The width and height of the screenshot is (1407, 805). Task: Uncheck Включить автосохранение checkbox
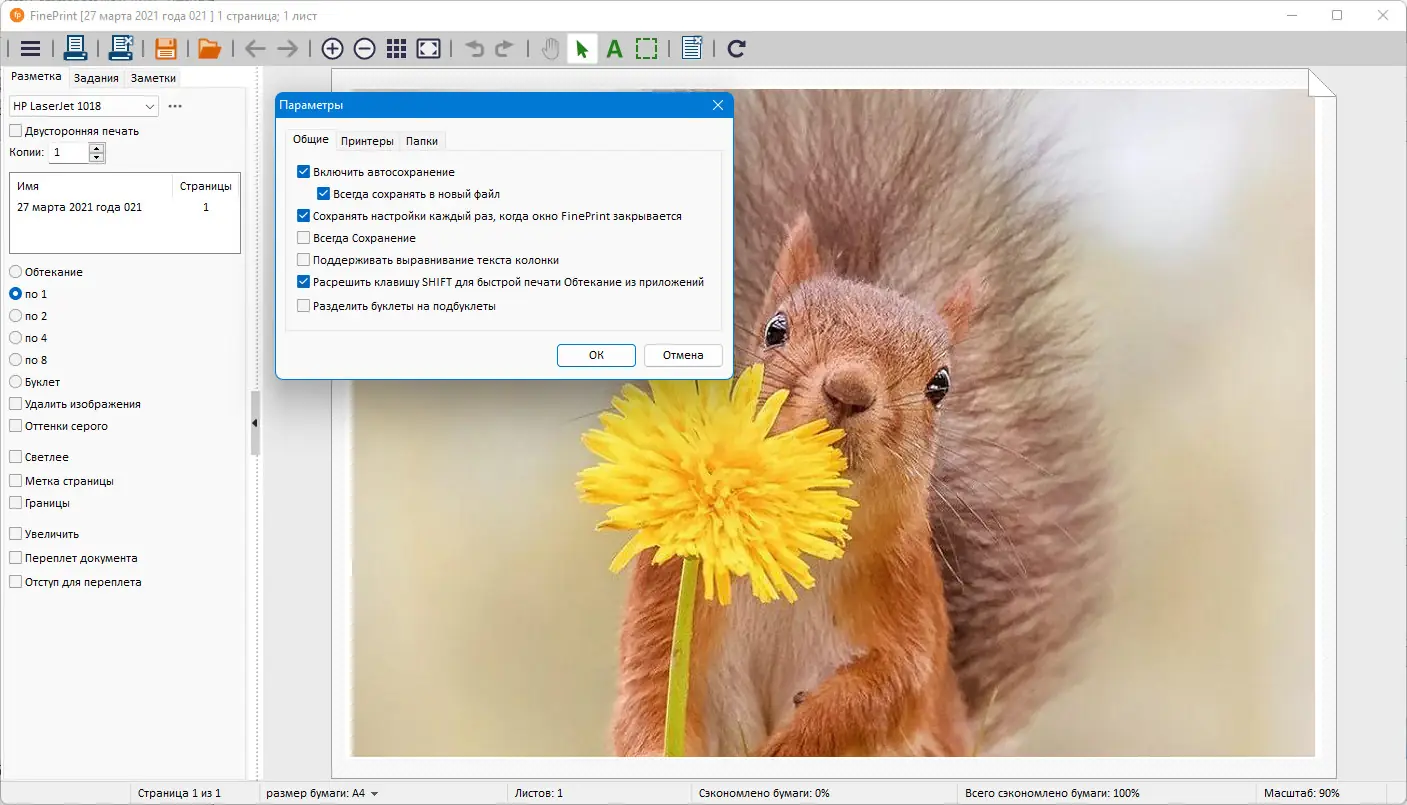coord(304,172)
